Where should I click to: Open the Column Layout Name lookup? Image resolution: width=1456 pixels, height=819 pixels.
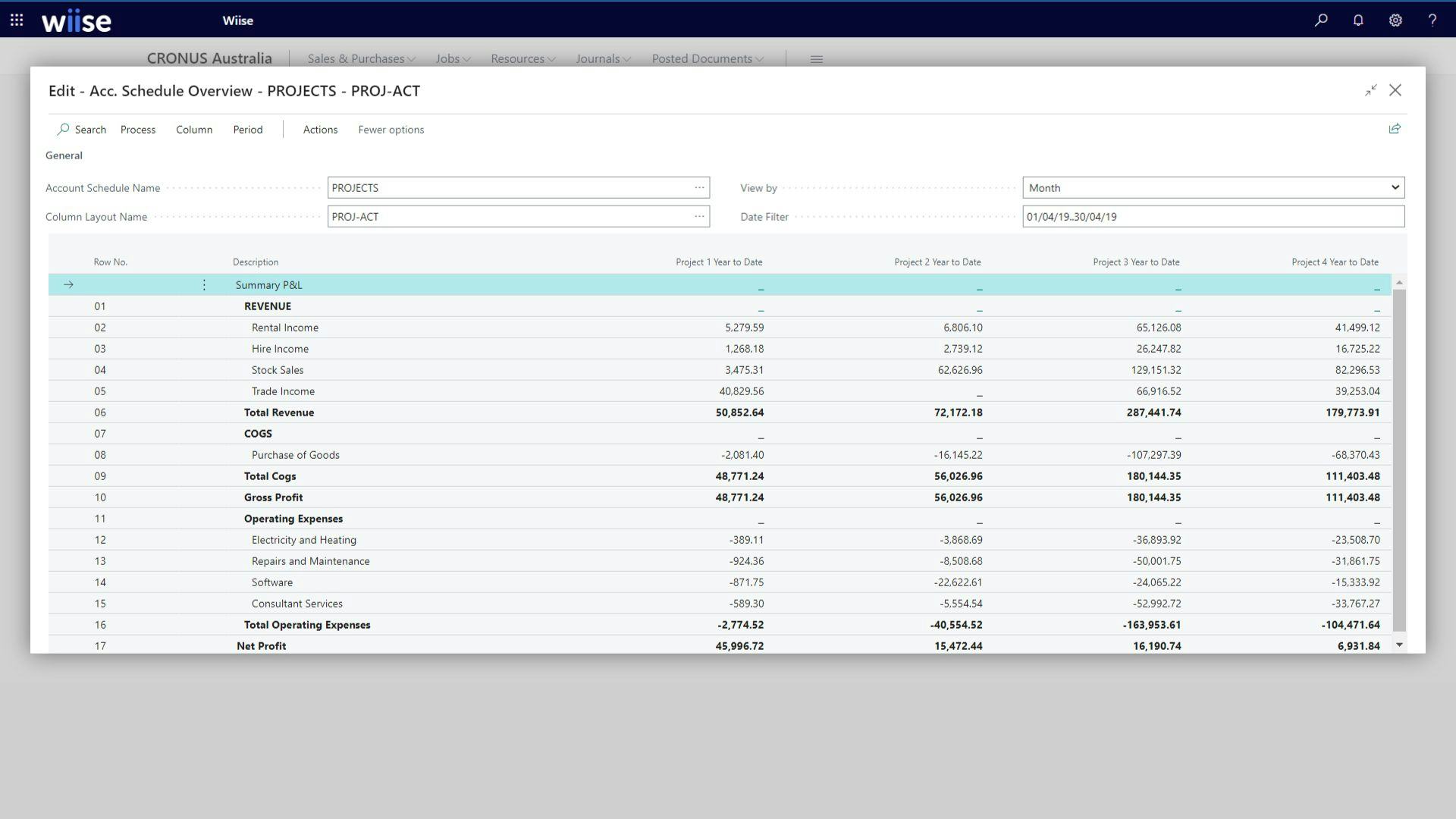698,216
